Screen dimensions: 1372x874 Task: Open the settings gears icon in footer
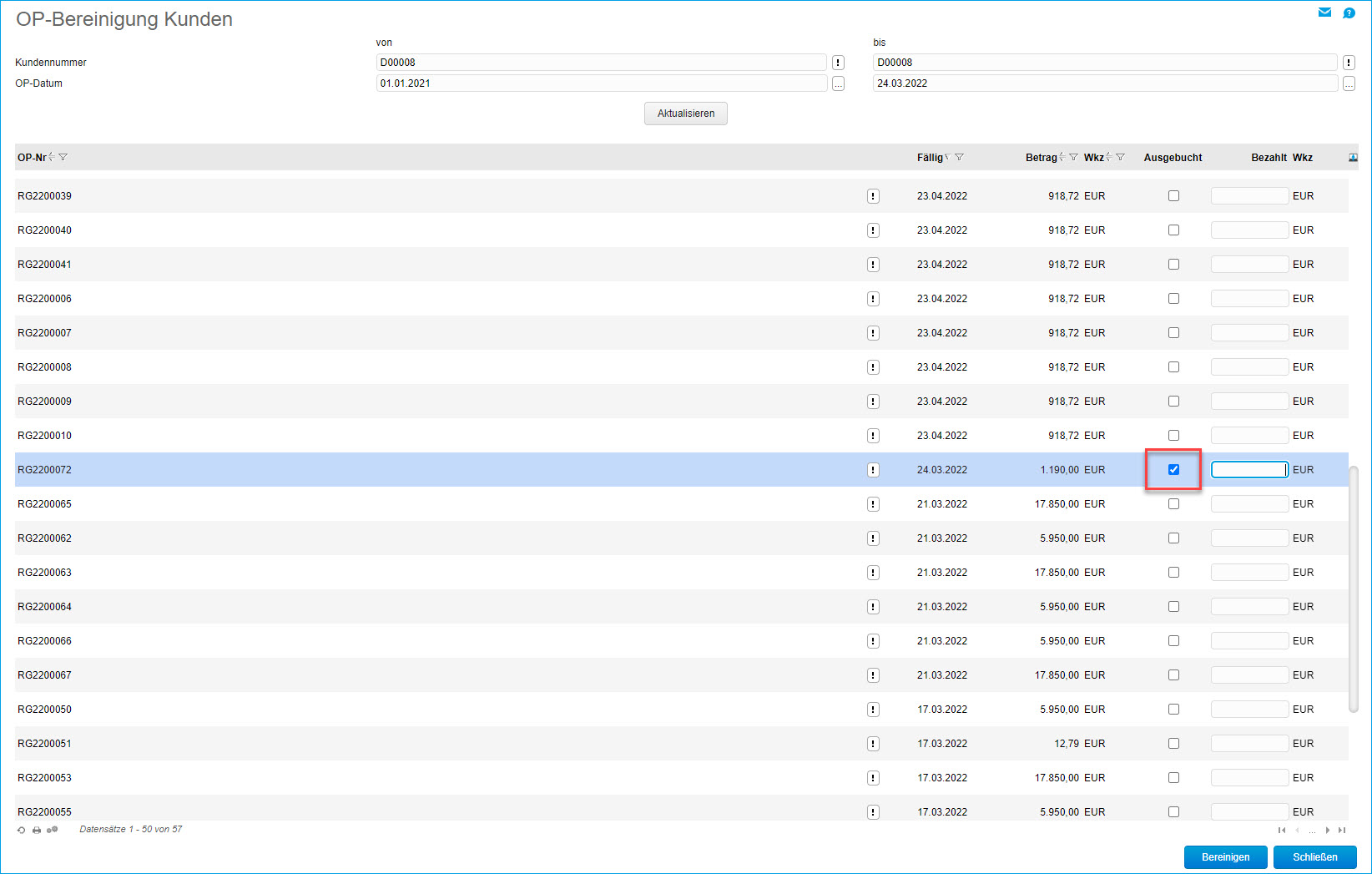pyautogui.click(x=53, y=830)
